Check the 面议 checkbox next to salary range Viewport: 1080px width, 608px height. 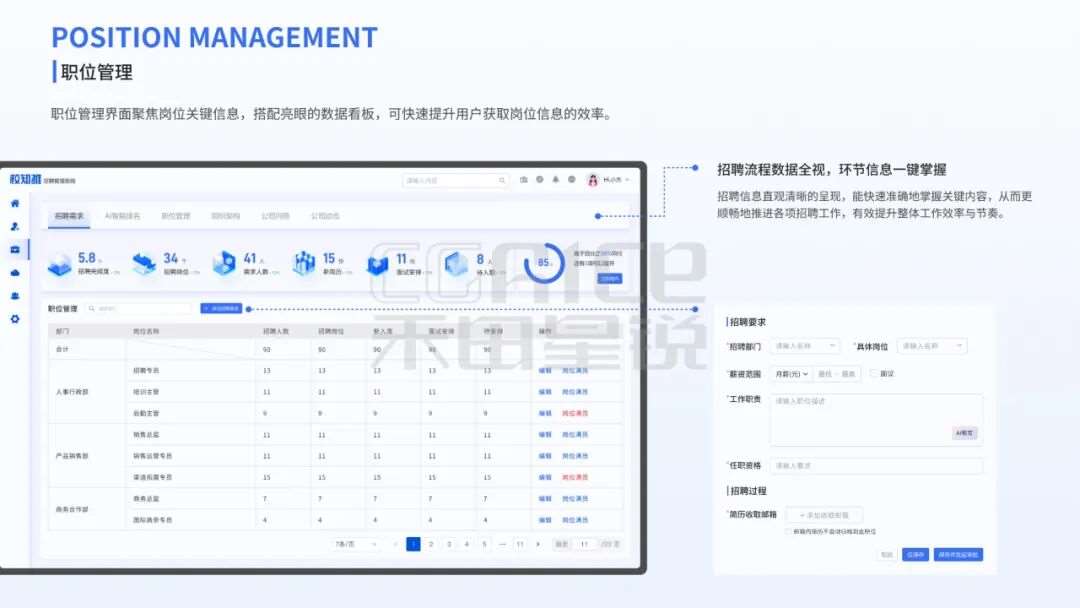click(x=873, y=373)
